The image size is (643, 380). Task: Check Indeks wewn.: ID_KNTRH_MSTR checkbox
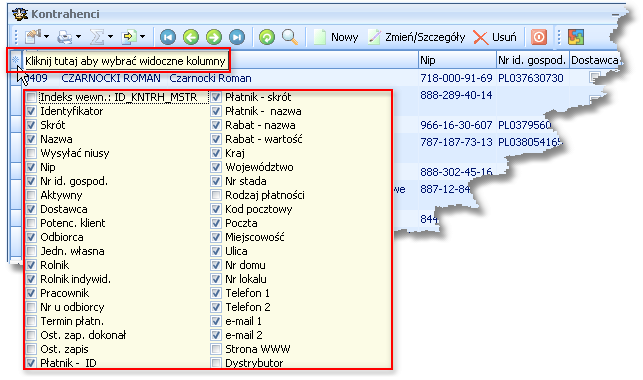pos(31,97)
